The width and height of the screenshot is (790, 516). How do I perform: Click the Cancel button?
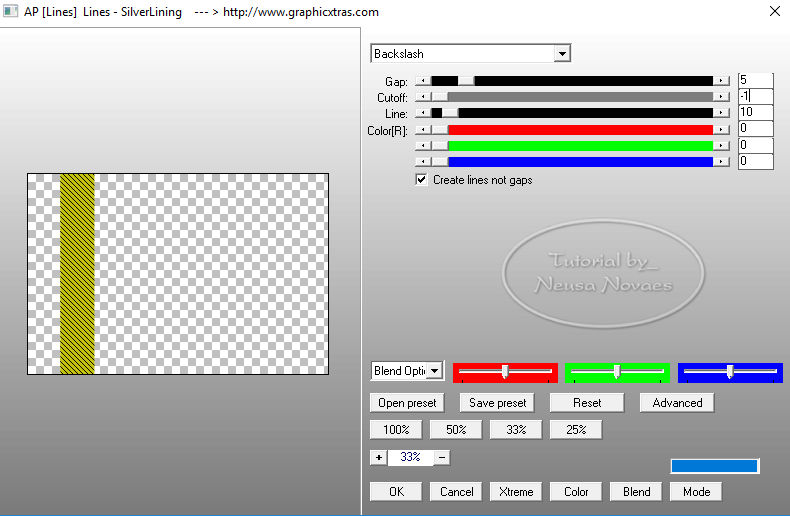(x=456, y=491)
